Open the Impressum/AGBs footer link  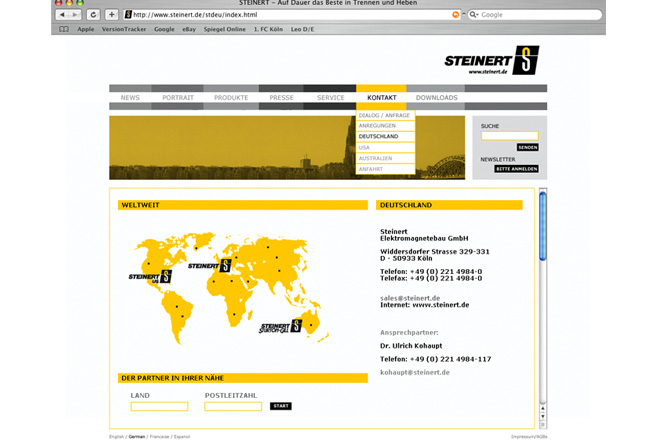(x=529, y=436)
